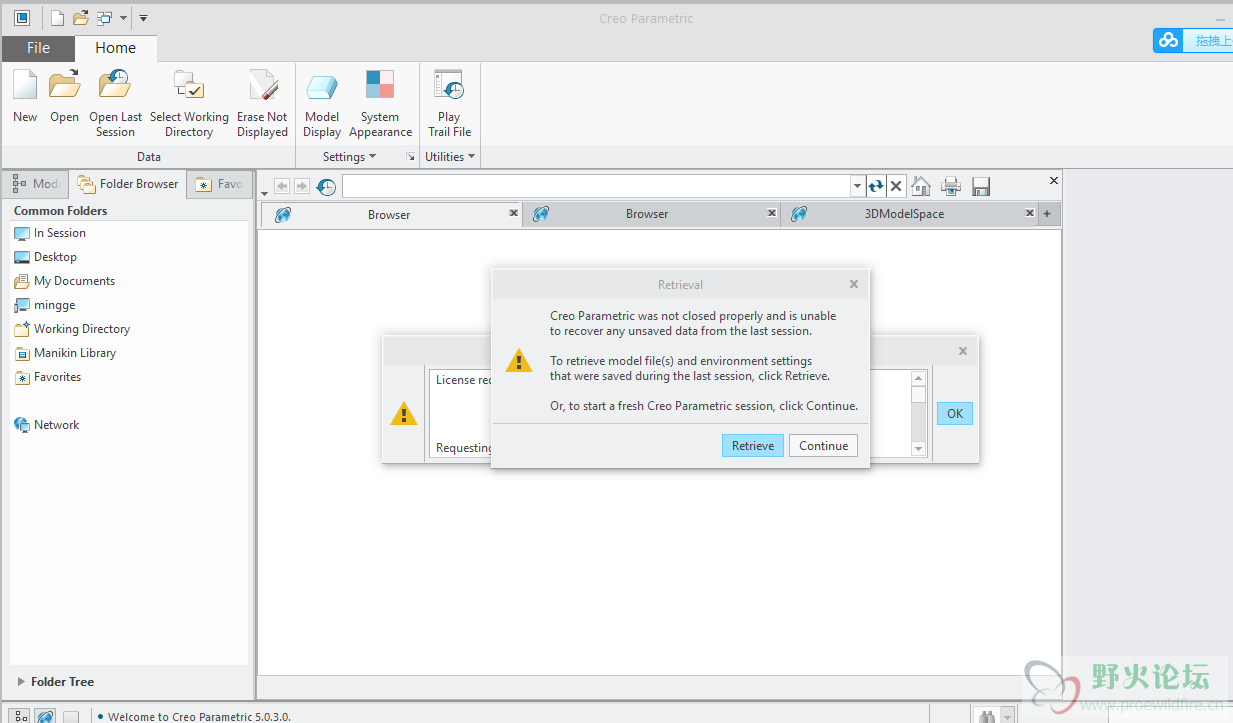The image size is (1233, 723).
Task: Open Settings group dialog launcher arrow
Action: [x=410, y=157]
